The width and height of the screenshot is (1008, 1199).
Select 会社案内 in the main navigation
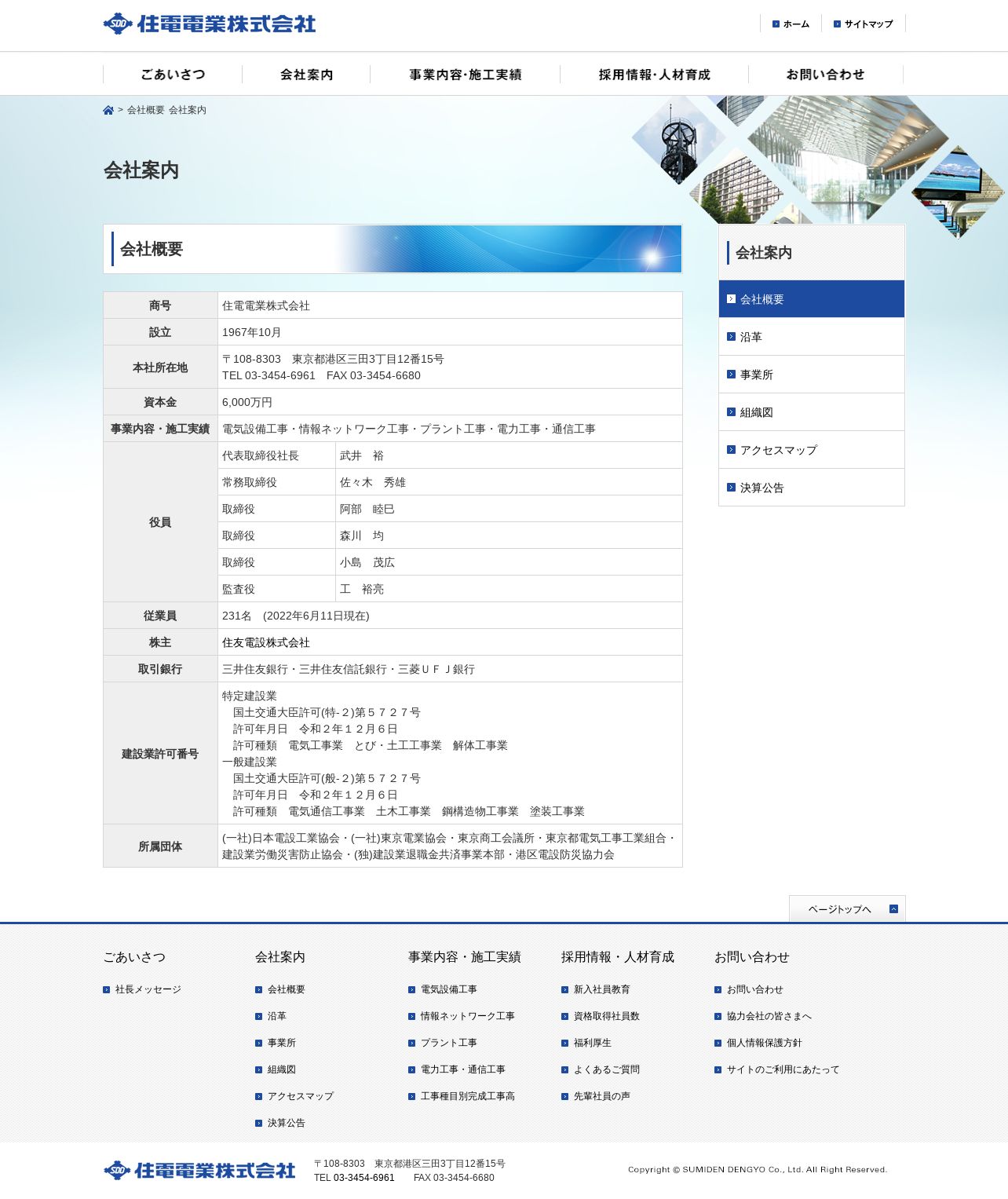pyautogui.click(x=306, y=75)
